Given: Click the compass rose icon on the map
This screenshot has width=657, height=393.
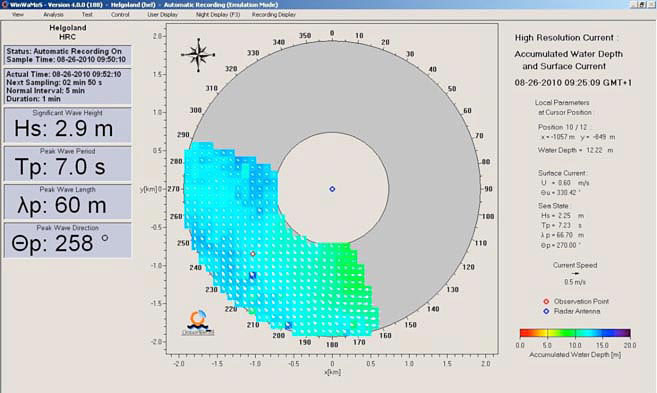Looking at the screenshot, I should (198, 55).
